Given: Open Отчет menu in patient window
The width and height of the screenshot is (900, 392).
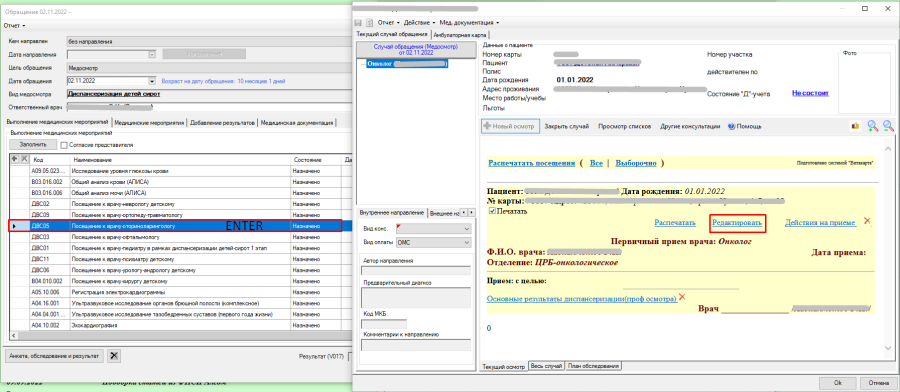Looking at the screenshot, I should (x=389, y=22).
